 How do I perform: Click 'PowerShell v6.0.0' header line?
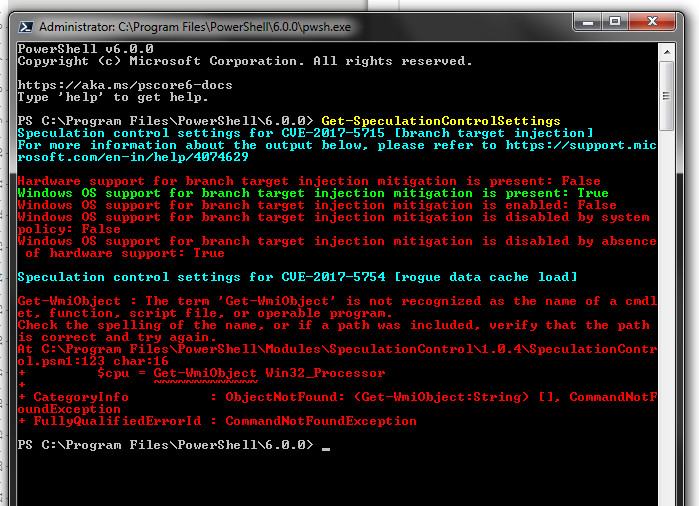point(86,49)
